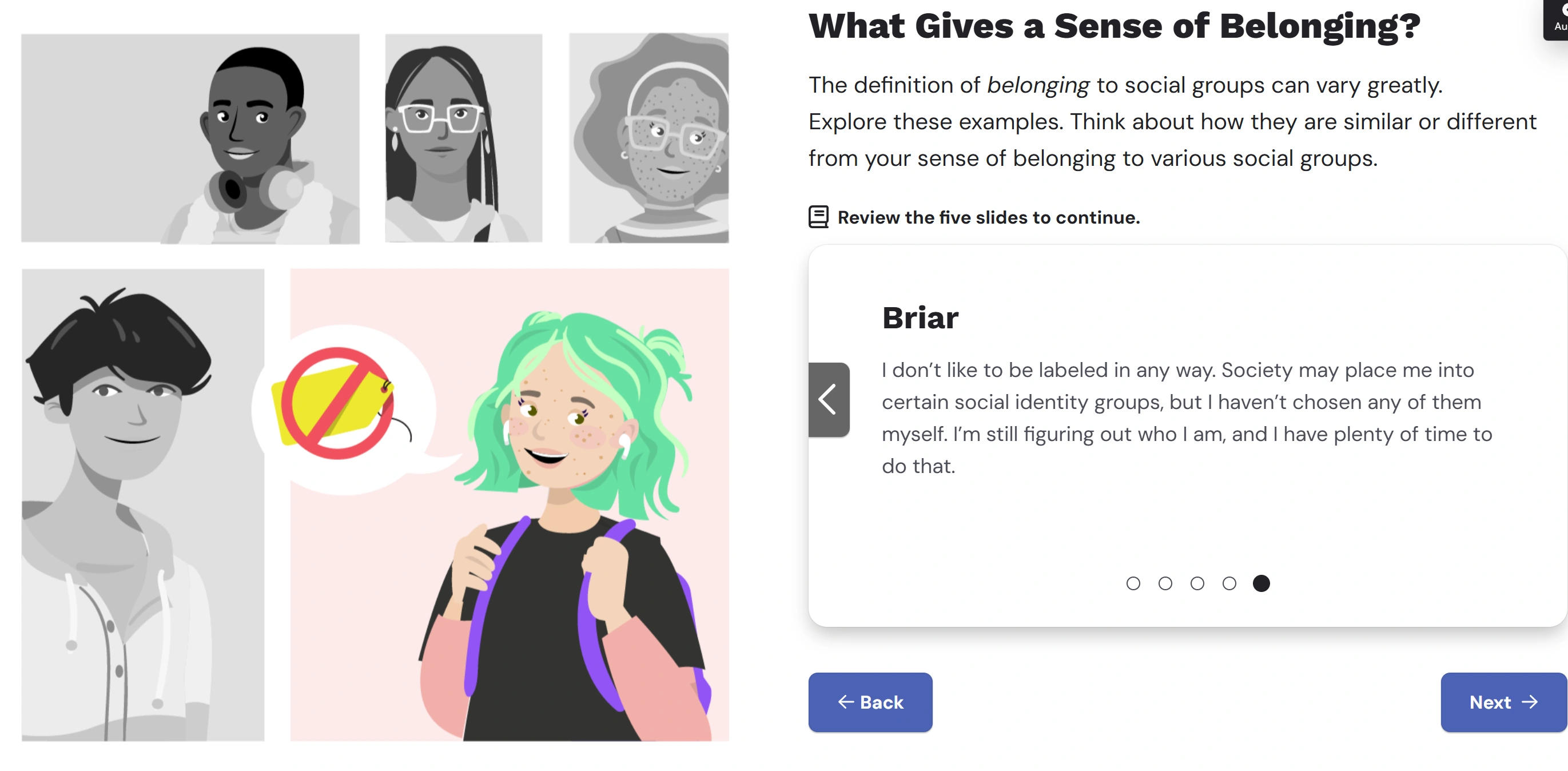Click the book icon beside Review instruction
This screenshot has width=1568, height=771.
[x=818, y=217]
